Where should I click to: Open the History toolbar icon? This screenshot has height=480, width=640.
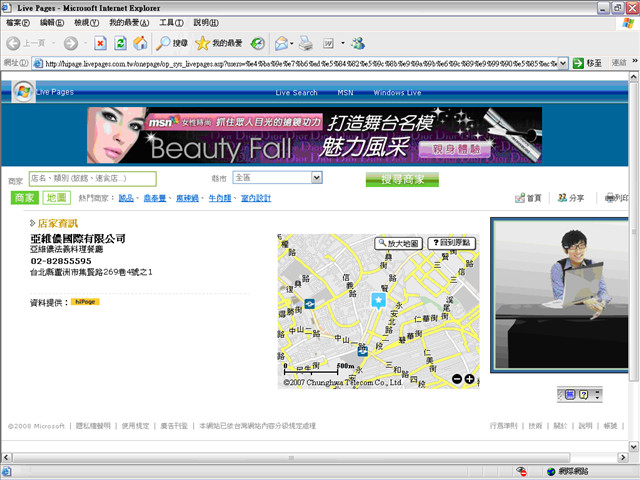(x=258, y=43)
